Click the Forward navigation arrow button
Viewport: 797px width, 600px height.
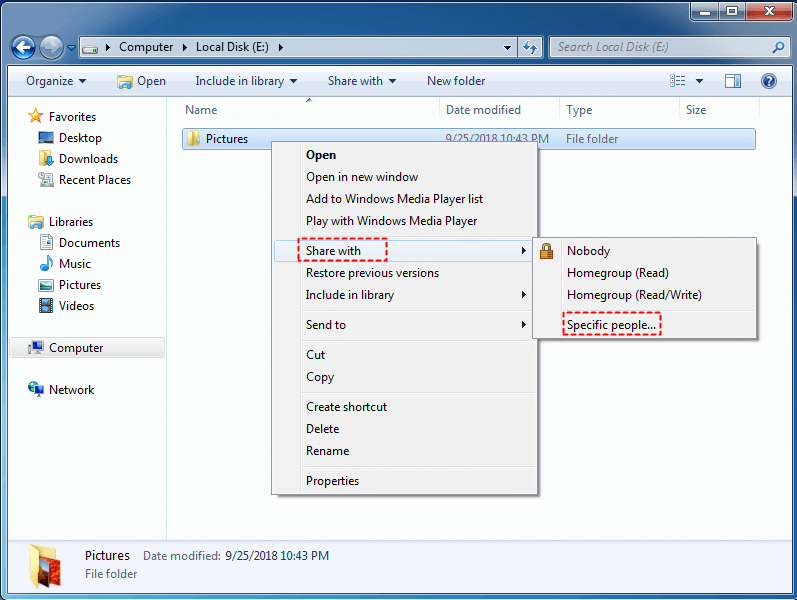click(51, 48)
